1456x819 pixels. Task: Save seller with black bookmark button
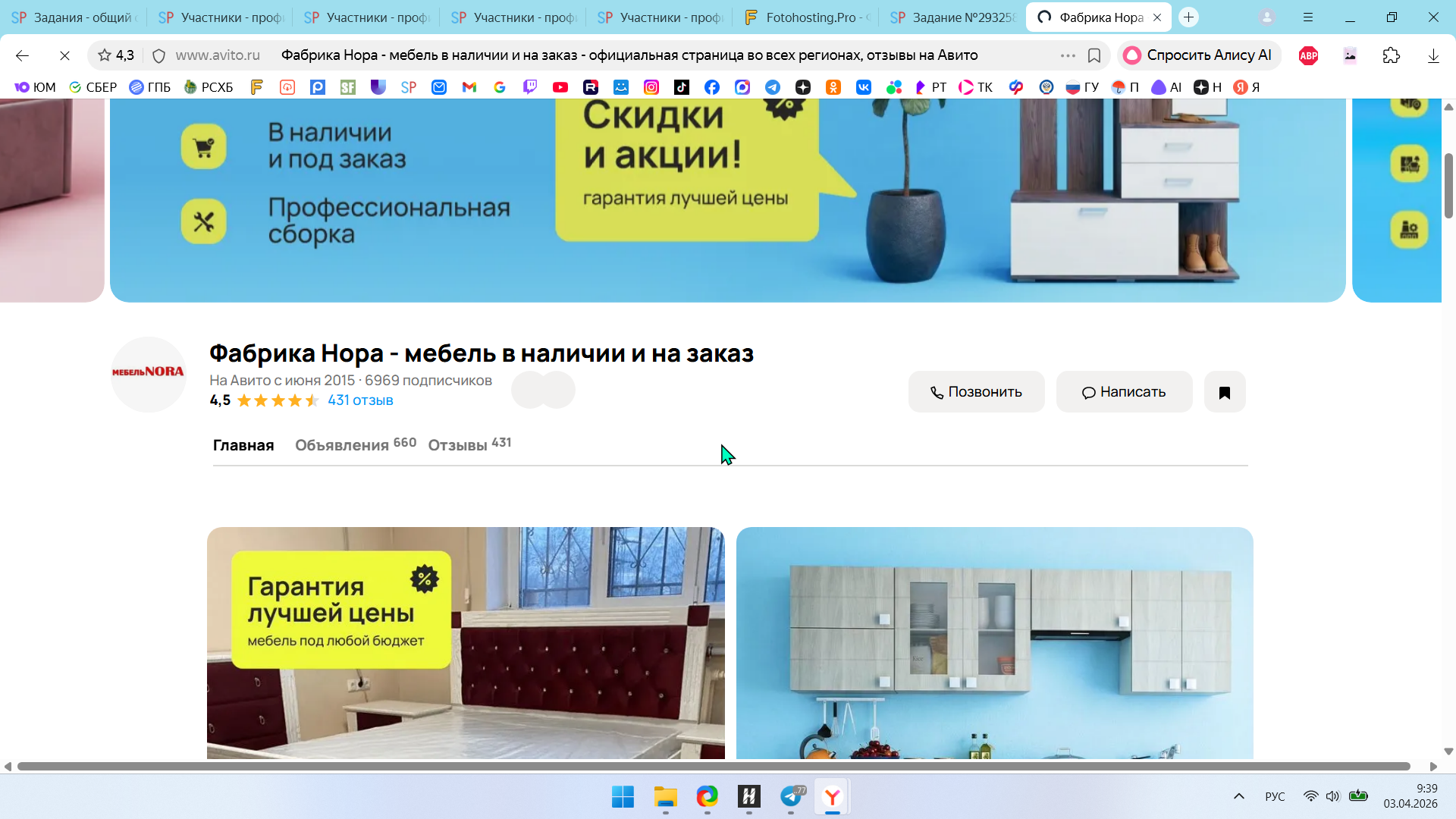pos(1224,392)
